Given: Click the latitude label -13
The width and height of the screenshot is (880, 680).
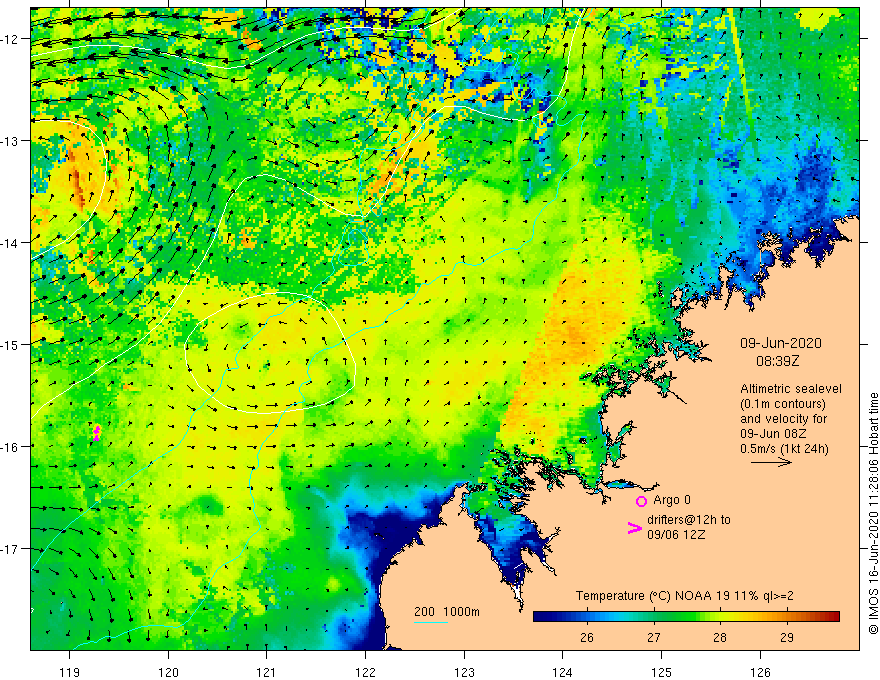Looking at the screenshot, I should tap(10, 141).
